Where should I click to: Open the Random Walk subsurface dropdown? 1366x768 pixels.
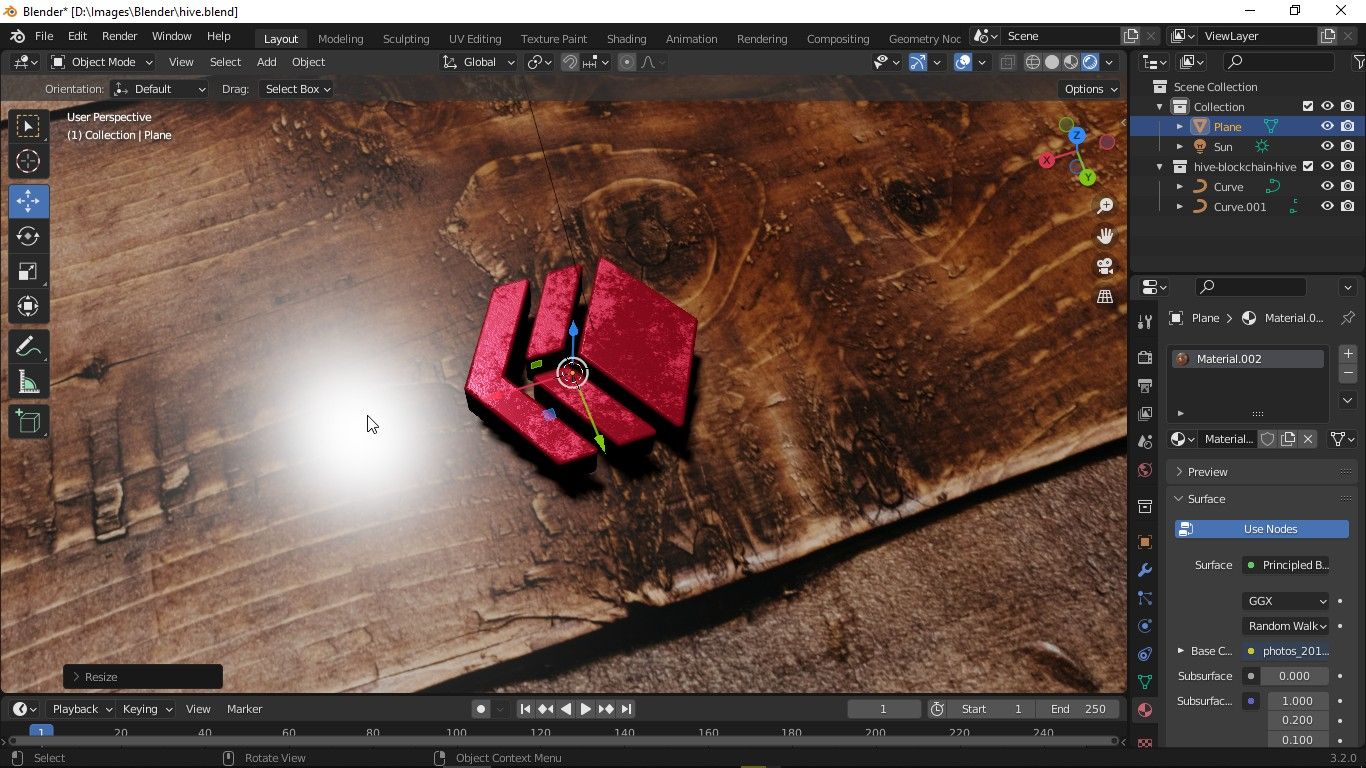(1286, 626)
